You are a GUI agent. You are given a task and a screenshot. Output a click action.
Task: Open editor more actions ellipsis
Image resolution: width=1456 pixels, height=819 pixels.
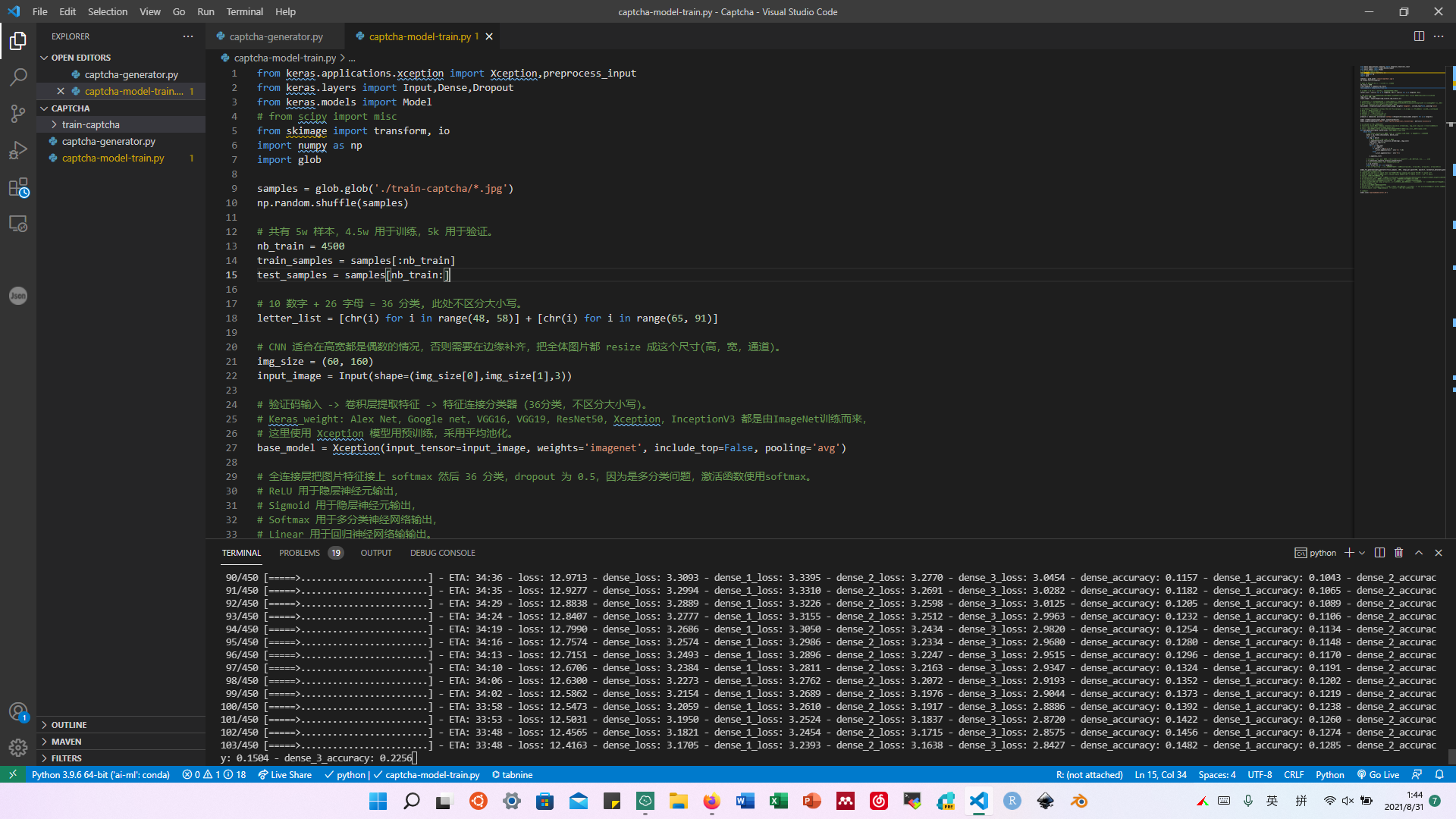(x=1439, y=36)
